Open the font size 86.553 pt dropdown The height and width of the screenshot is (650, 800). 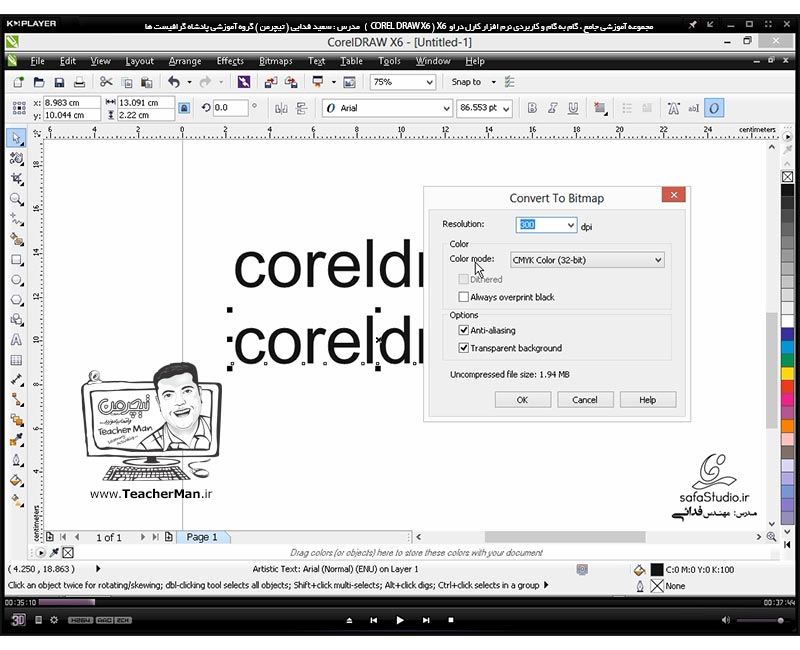(x=506, y=108)
